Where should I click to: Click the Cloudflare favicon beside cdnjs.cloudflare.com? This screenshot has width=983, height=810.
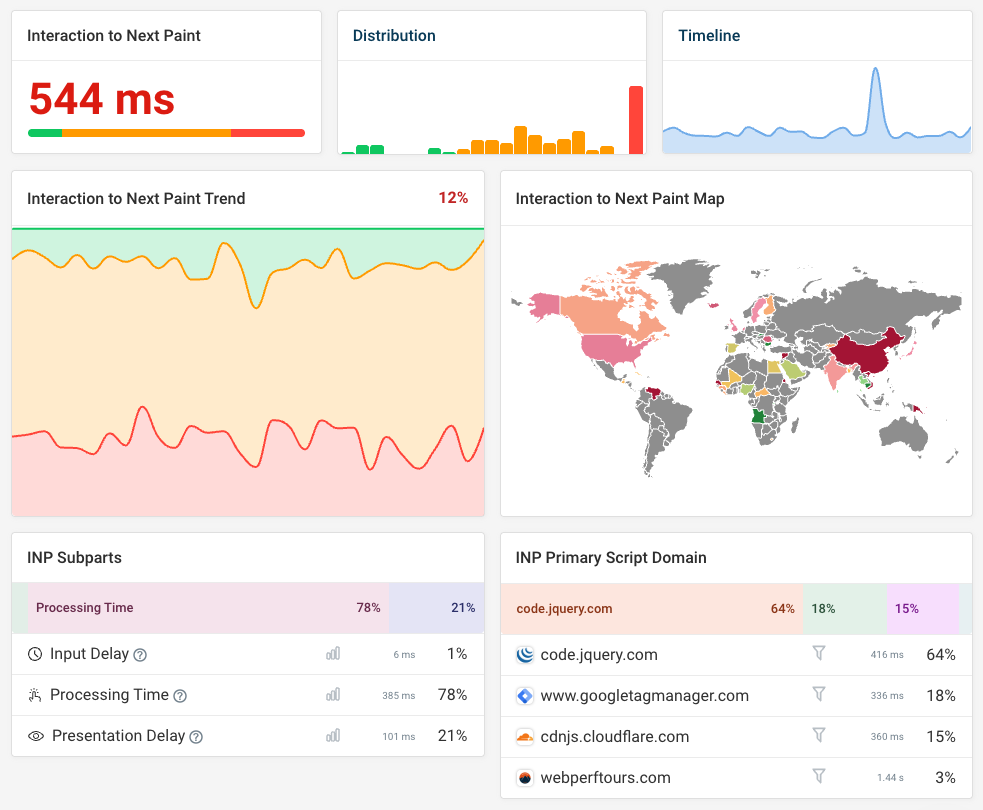[524, 736]
